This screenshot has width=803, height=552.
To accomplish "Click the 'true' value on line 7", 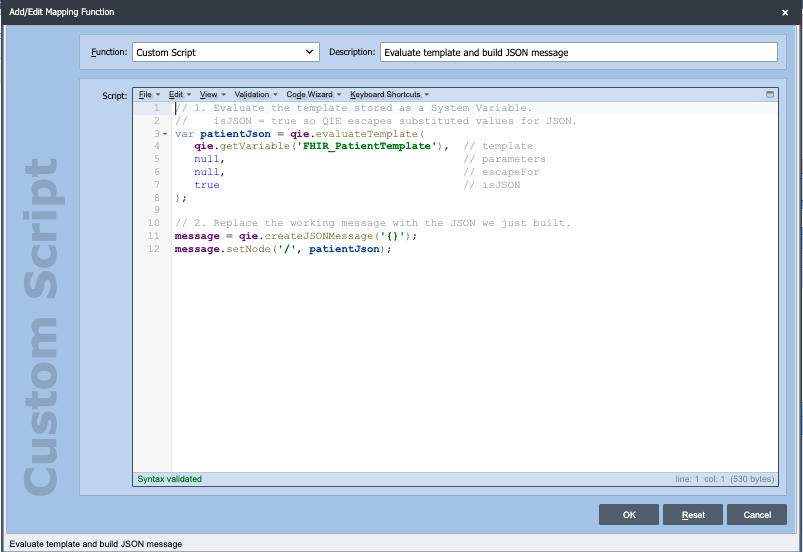I will [x=207, y=185].
